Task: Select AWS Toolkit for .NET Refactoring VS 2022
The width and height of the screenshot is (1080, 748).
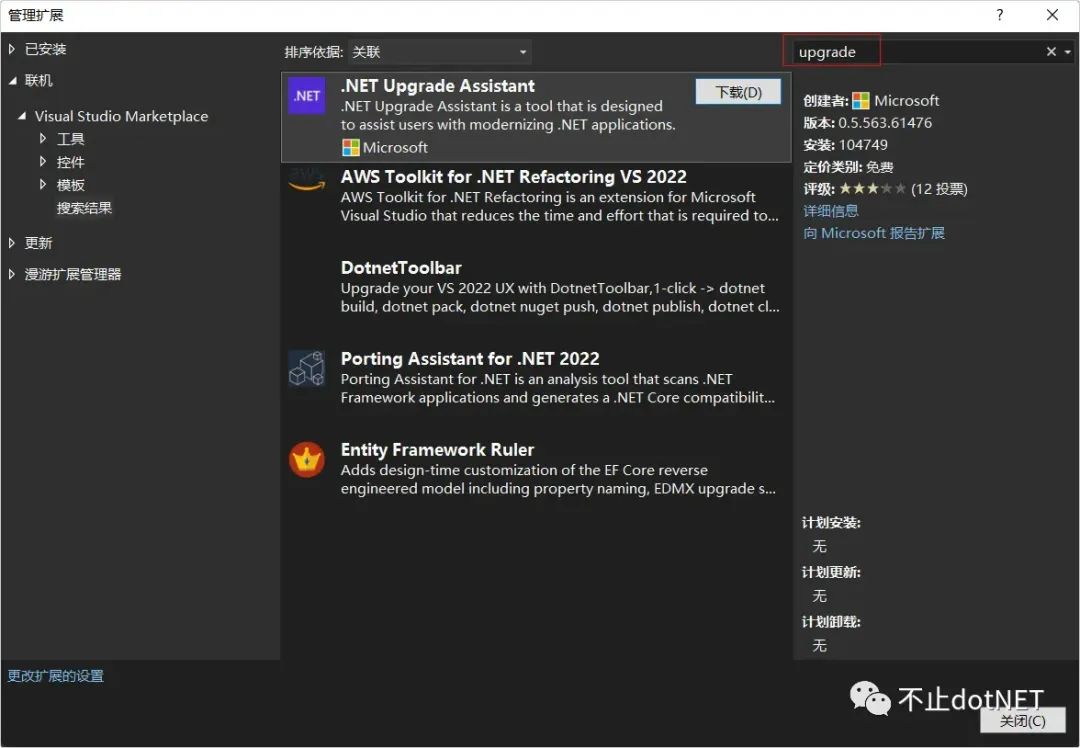Action: coord(513,177)
